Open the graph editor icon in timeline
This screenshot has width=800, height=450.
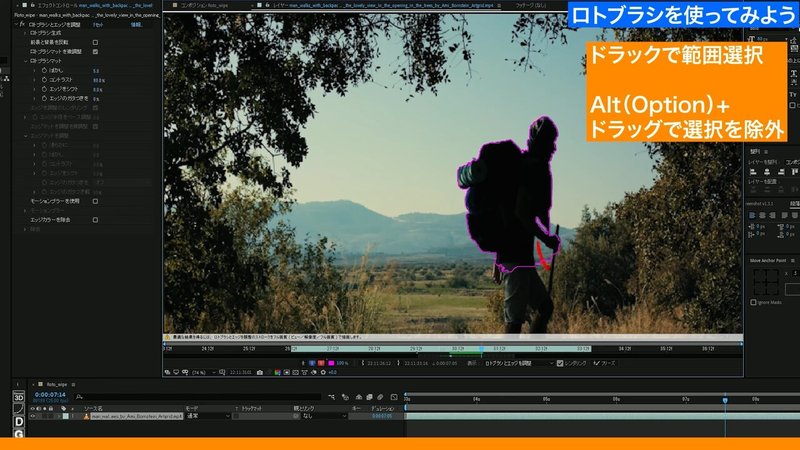coord(394,396)
